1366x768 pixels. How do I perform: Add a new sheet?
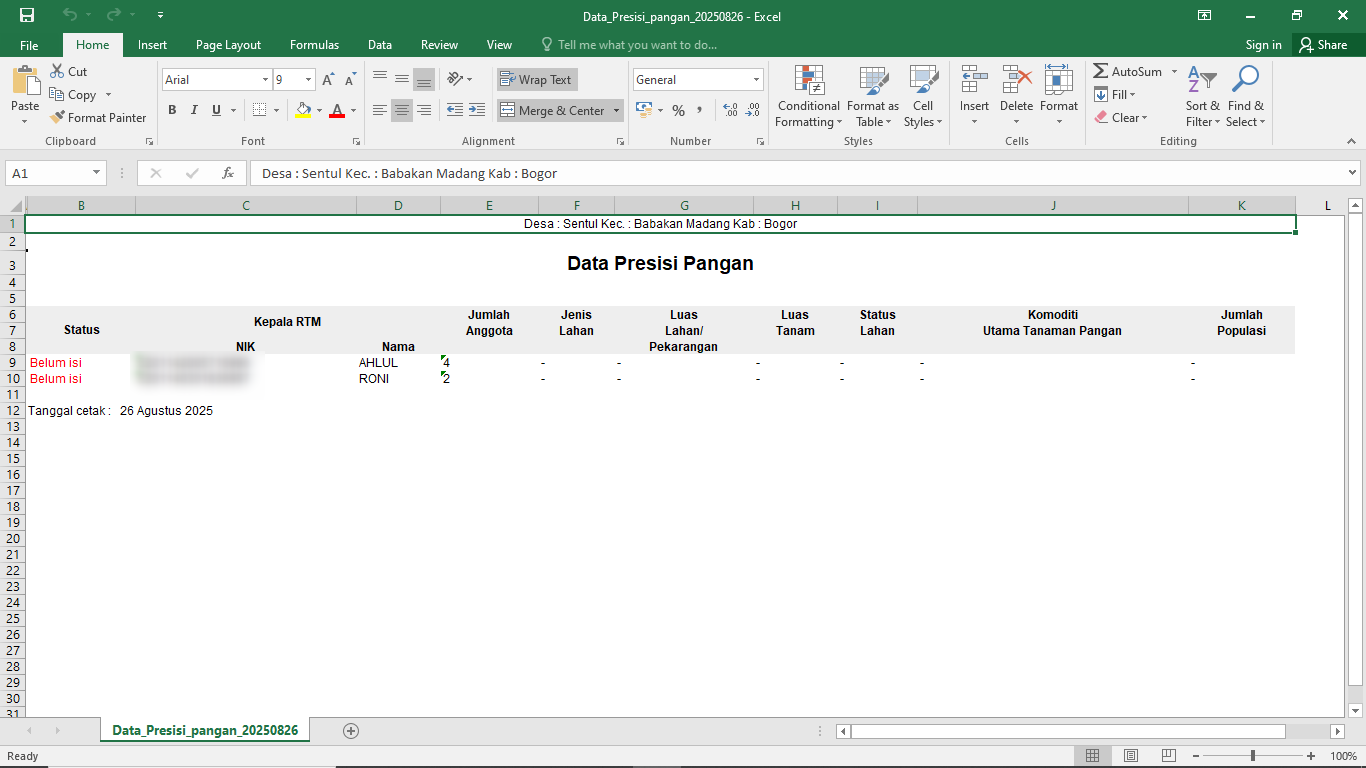[350, 731]
